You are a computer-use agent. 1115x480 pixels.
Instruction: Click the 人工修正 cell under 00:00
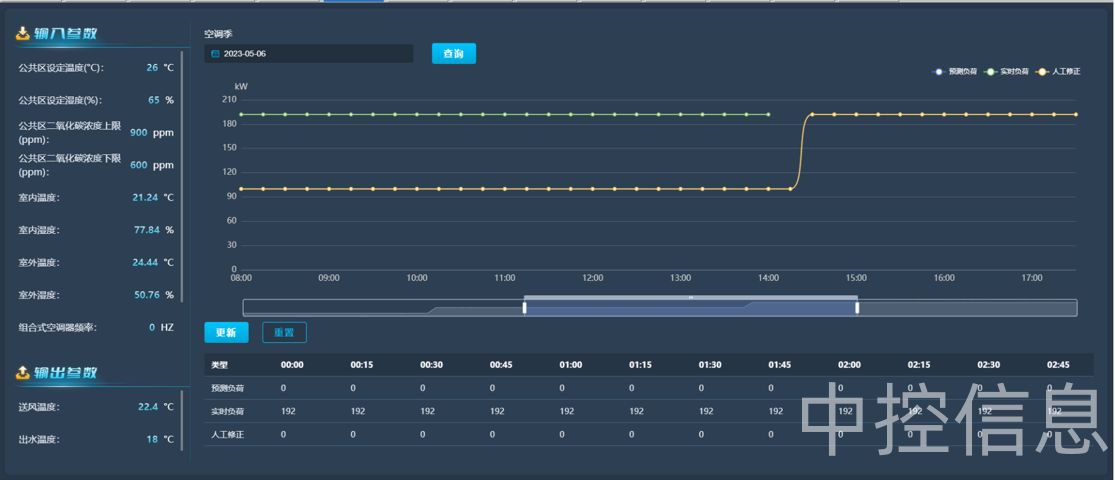(284, 434)
